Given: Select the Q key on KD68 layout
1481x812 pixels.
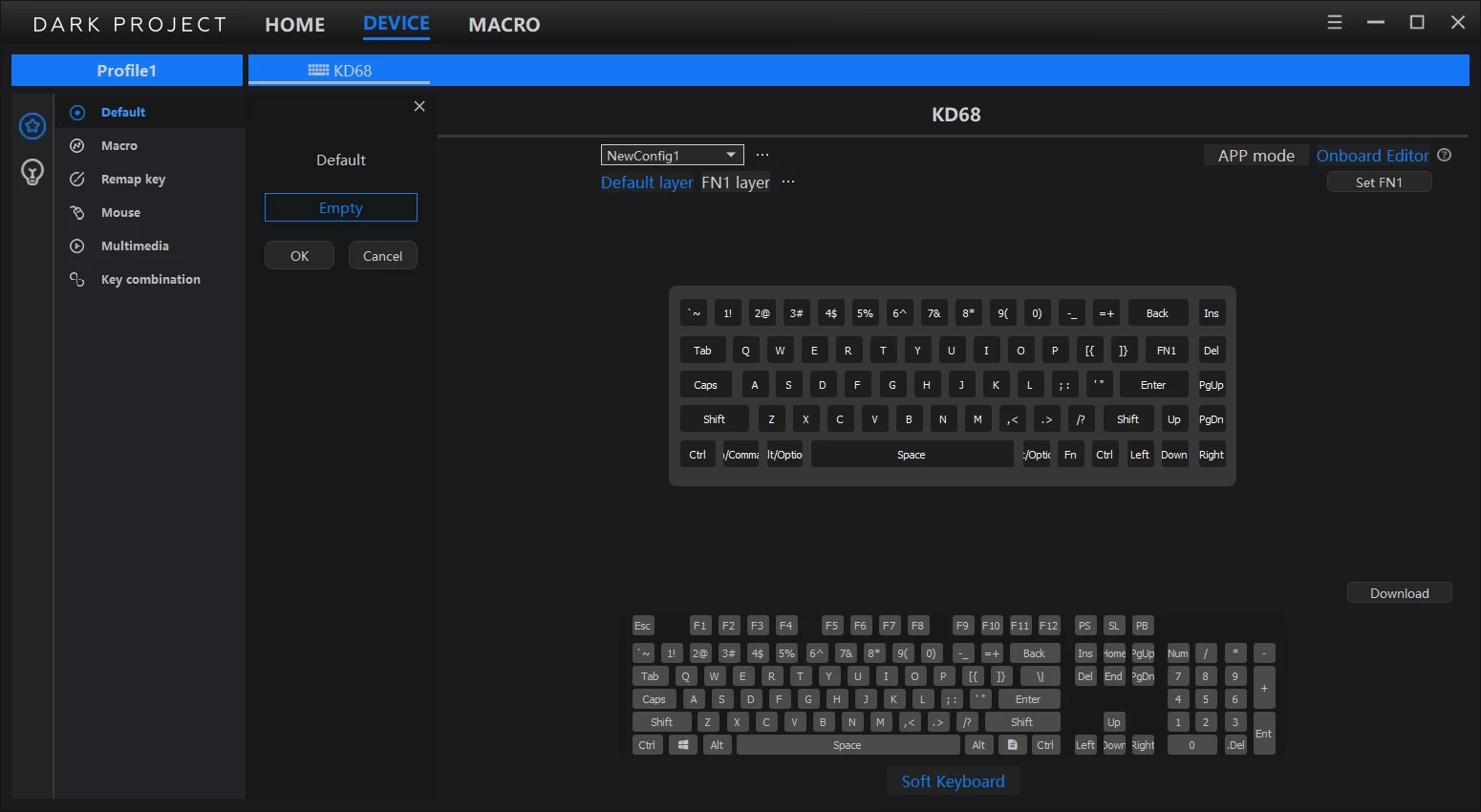Looking at the screenshot, I should click(x=746, y=351).
